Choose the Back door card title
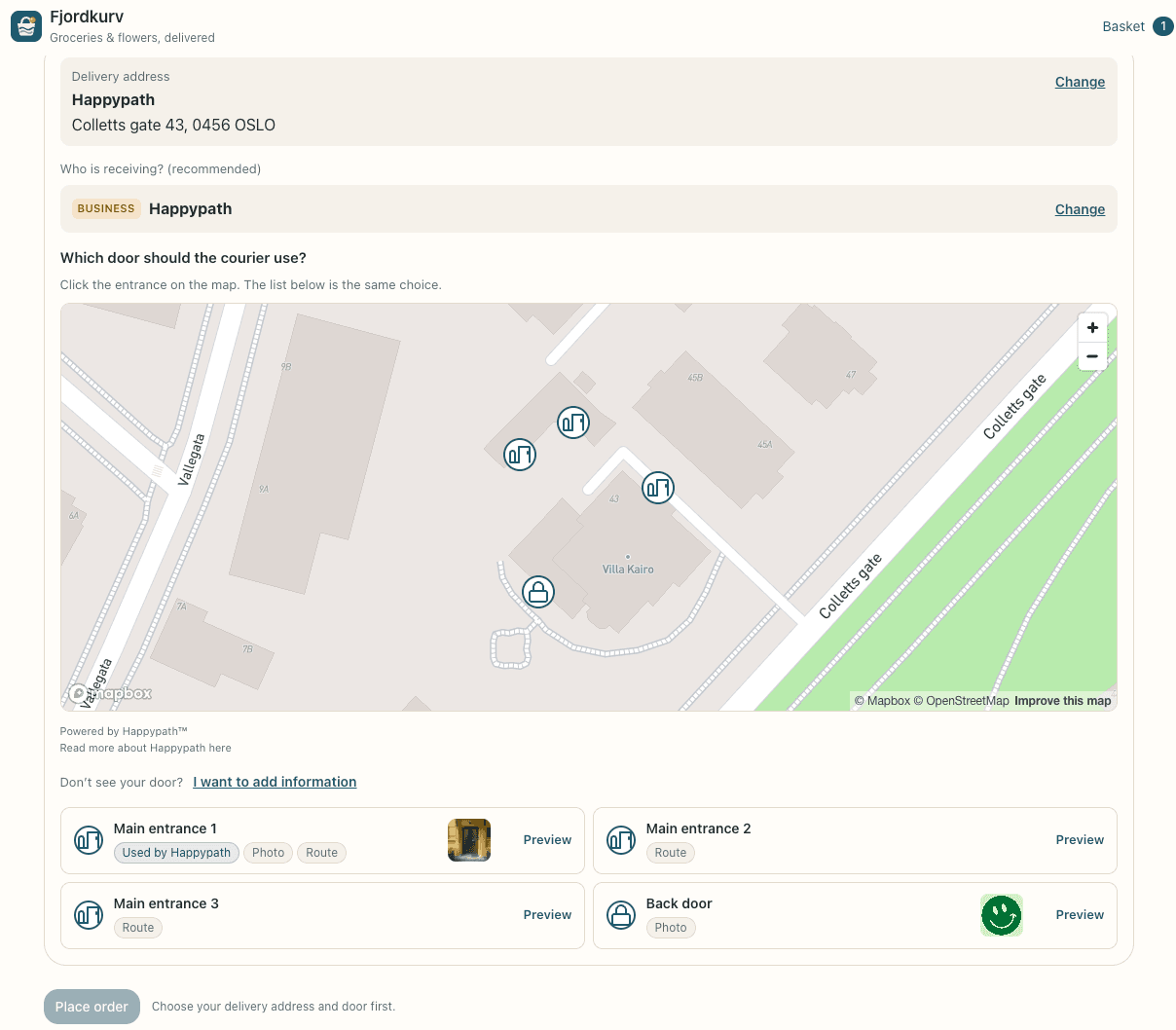The width and height of the screenshot is (1176, 1030). coord(680,903)
